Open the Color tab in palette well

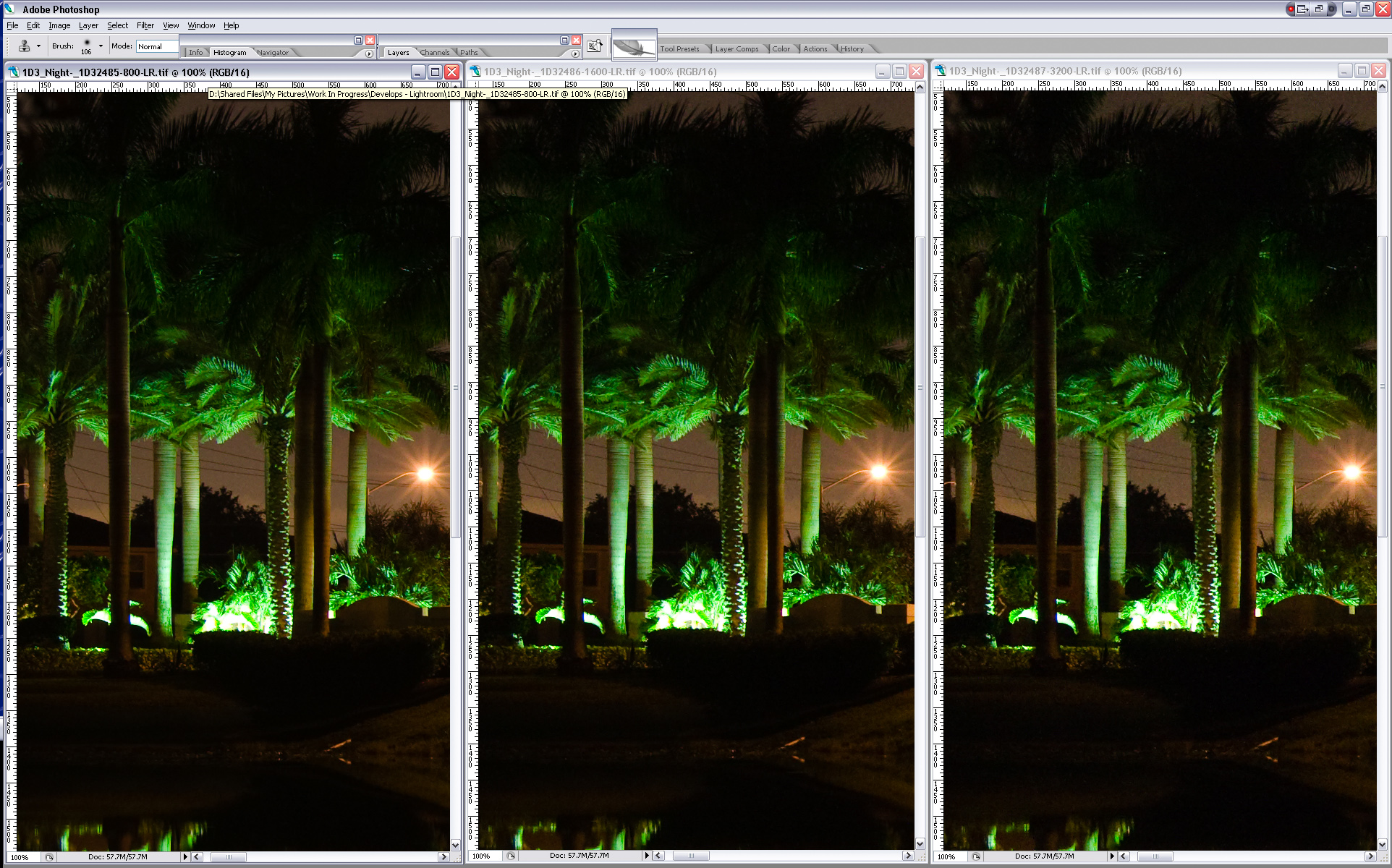click(781, 48)
